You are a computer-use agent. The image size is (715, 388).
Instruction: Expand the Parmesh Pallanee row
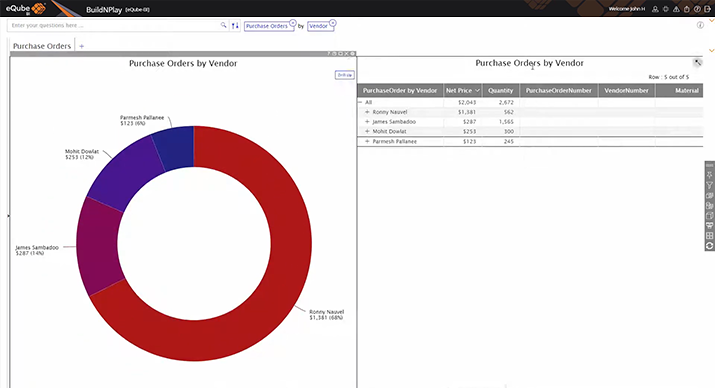367,141
